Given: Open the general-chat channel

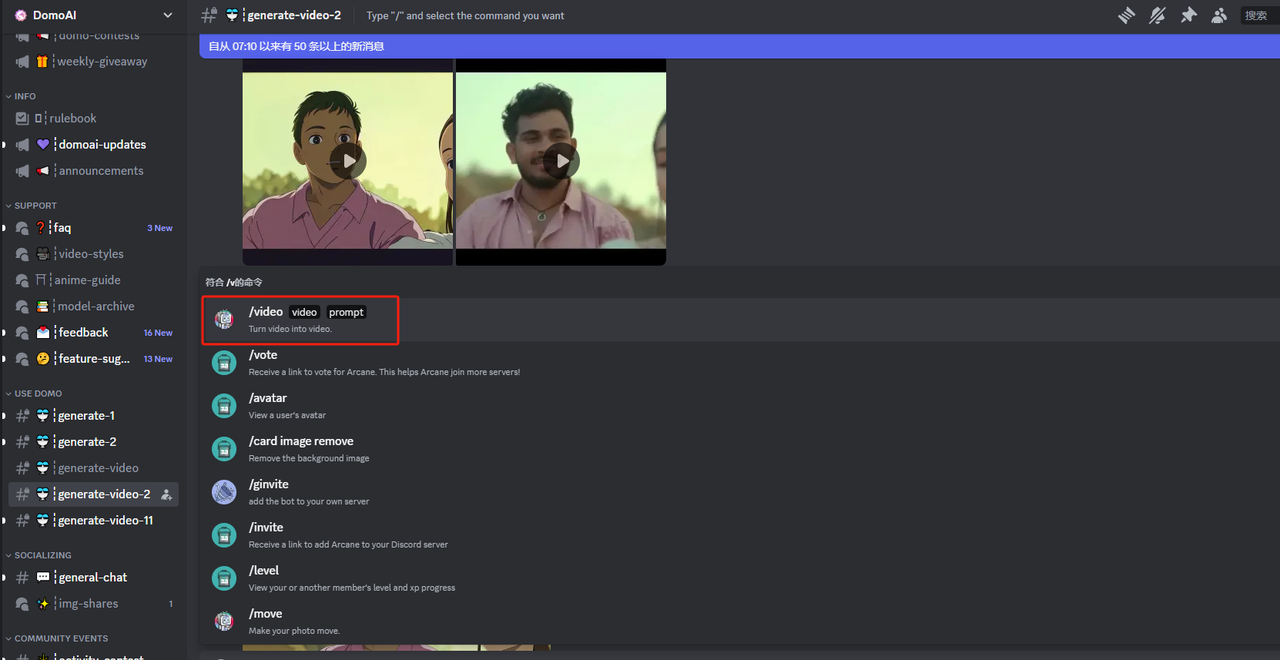Looking at the screenshot, I should coord(93,577).
